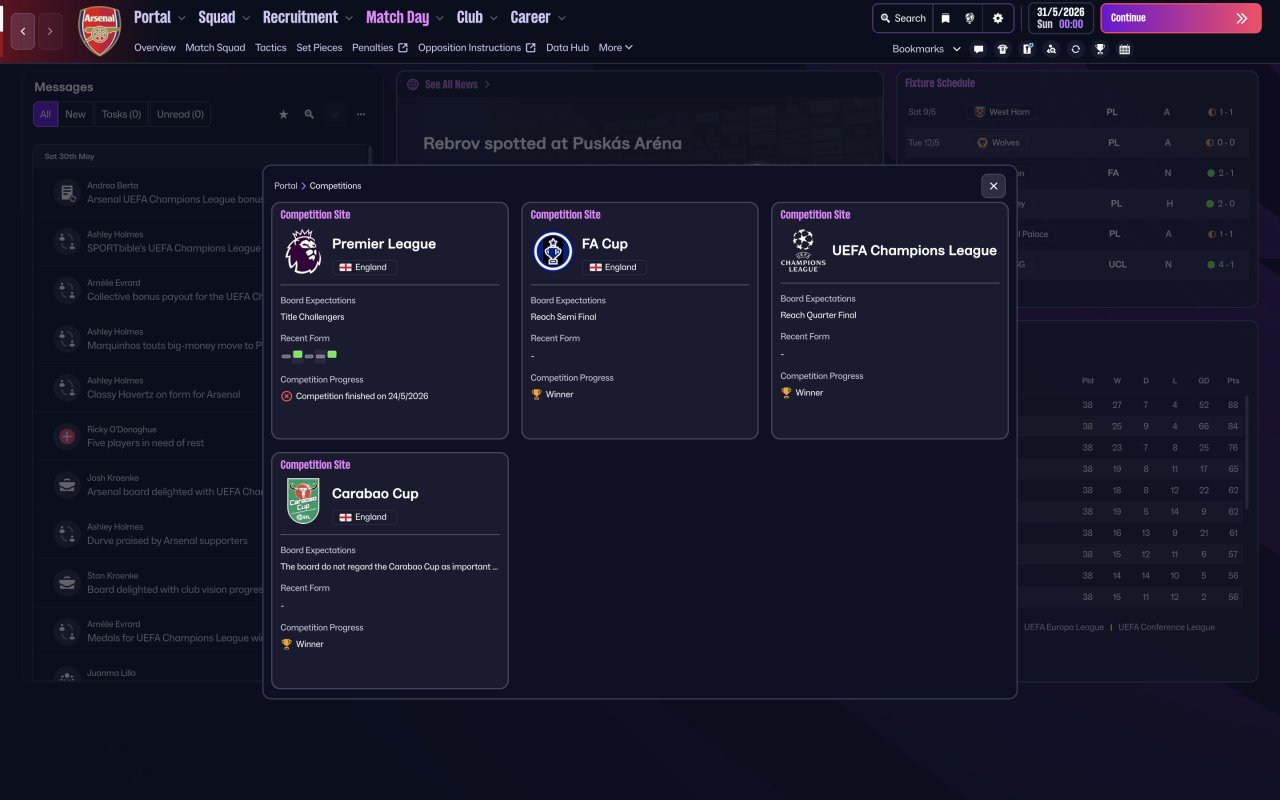Click Portal in the popup breadcrumb

pyautogui.click(x=286, y=186)
